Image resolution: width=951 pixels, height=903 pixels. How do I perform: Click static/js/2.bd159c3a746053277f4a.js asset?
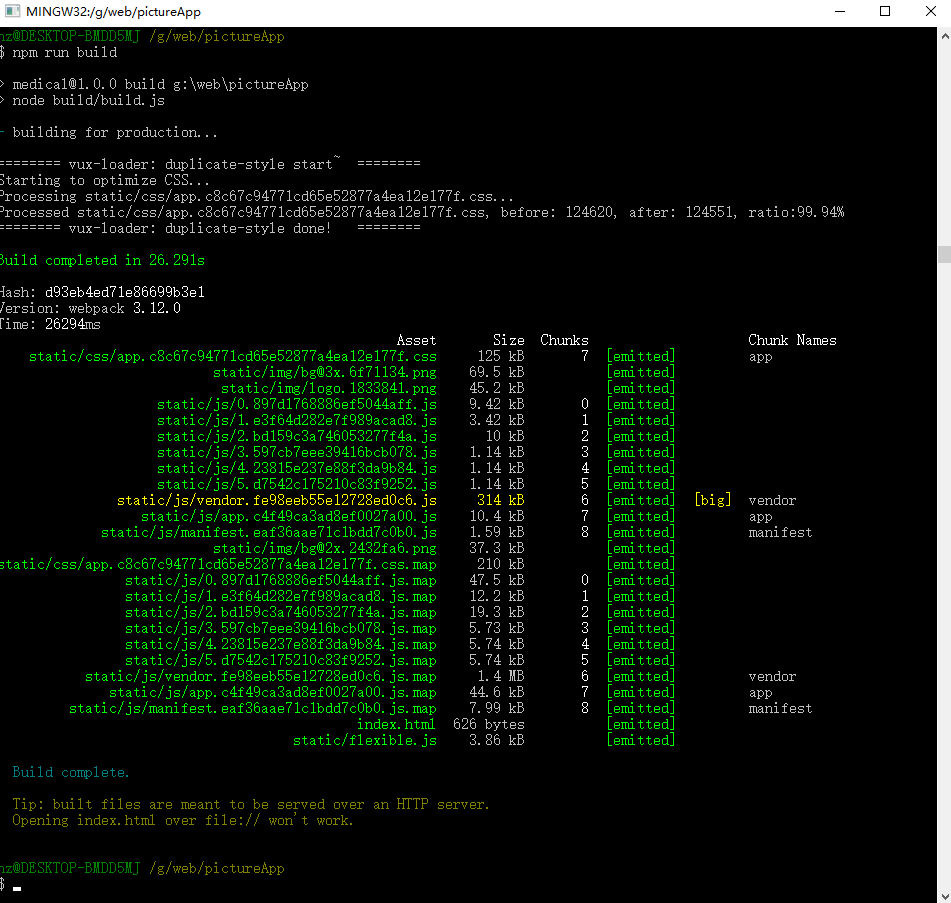click(x=297, y=436)
